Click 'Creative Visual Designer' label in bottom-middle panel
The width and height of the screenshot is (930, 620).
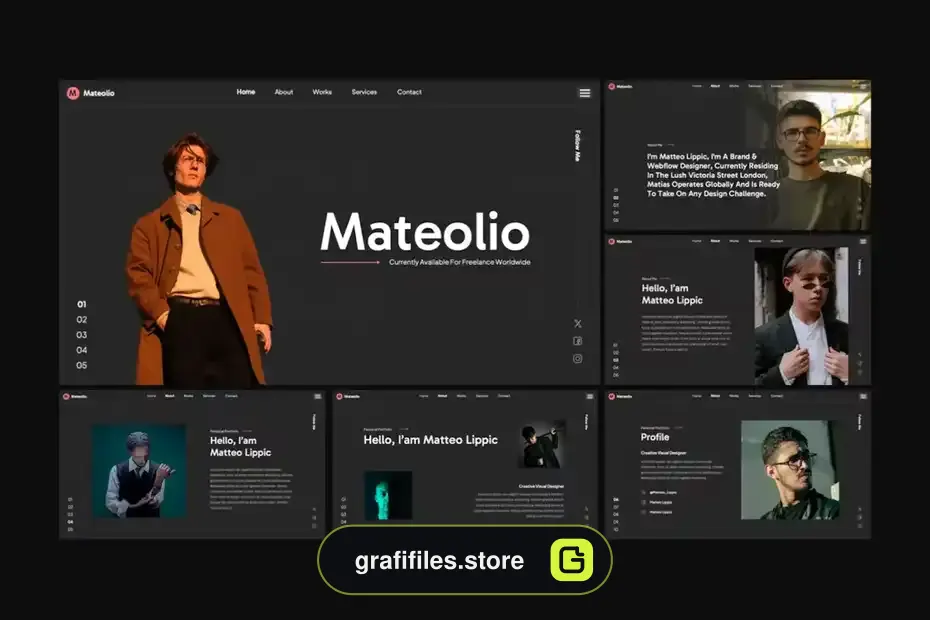click(541, 487)
